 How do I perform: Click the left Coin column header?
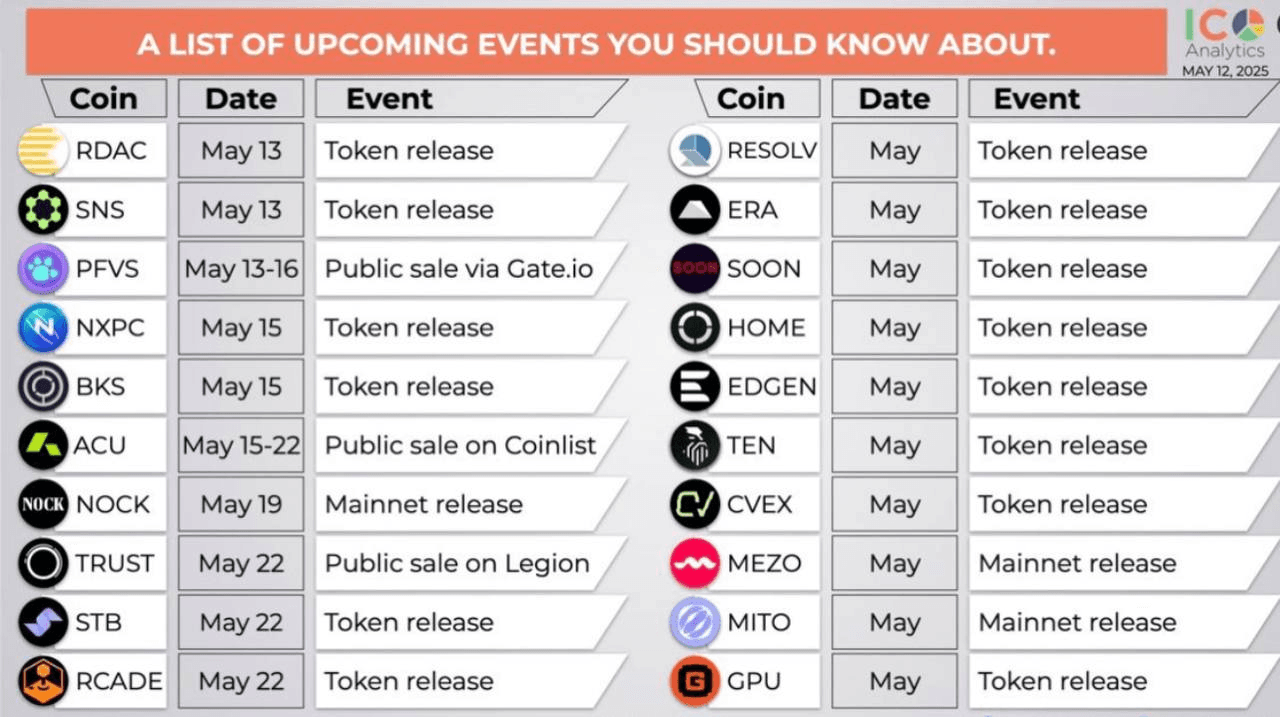point(103,99)
